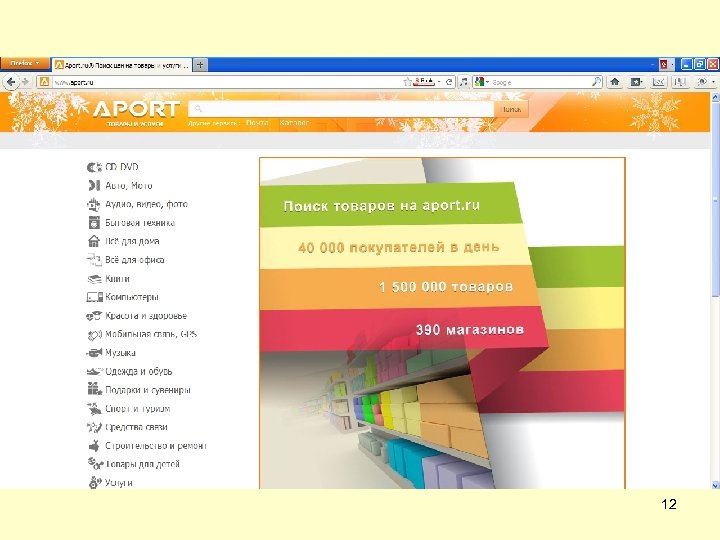This screenshot has width=720, height=540.
Task: Click the Средства связи icon
Action: tap(94, 427)
